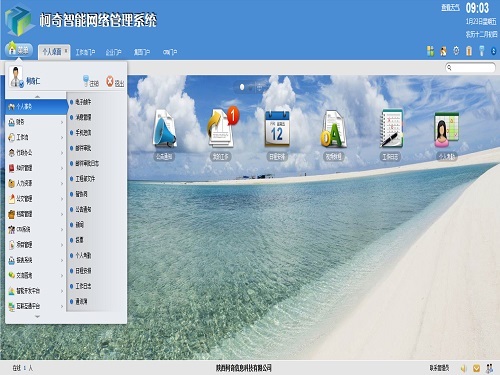This screenshot has height=375, width=500.
Task: Select the first white desktop page dot
Action: [242, 87]
